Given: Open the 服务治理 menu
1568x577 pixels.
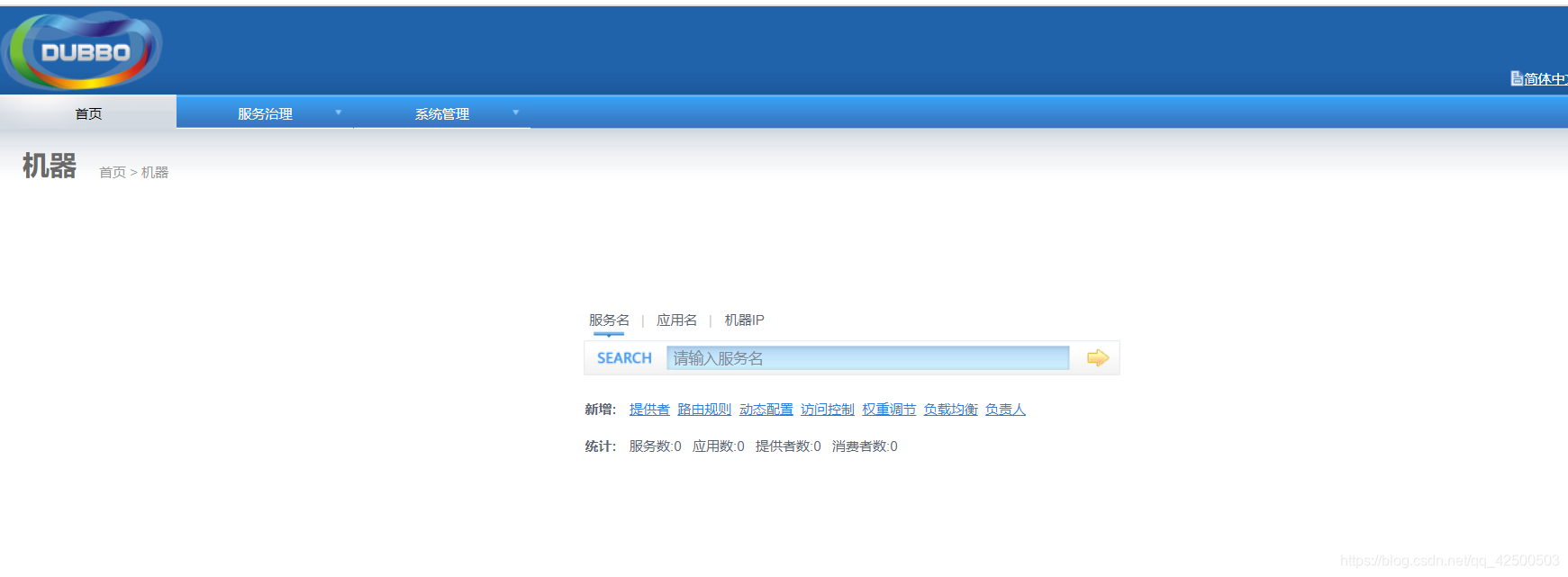Looking at the screenshot, I should coord(265,113).
